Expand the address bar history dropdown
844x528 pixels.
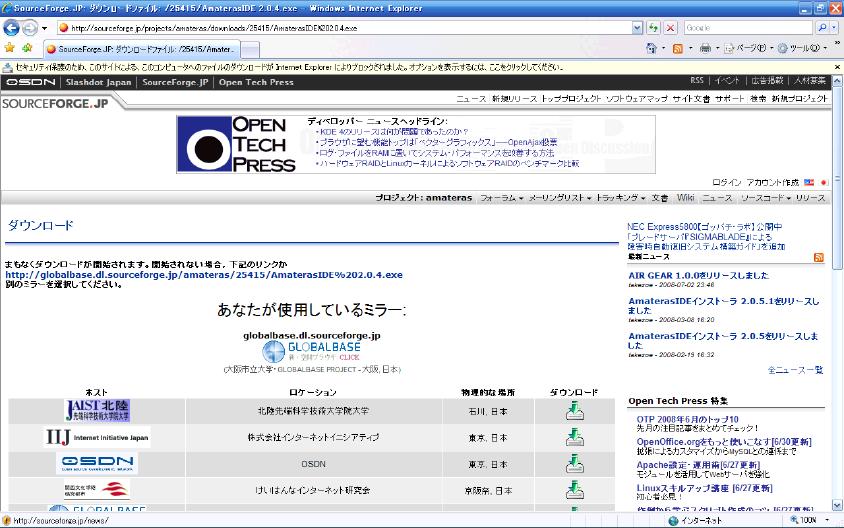(x=637, y=28)
